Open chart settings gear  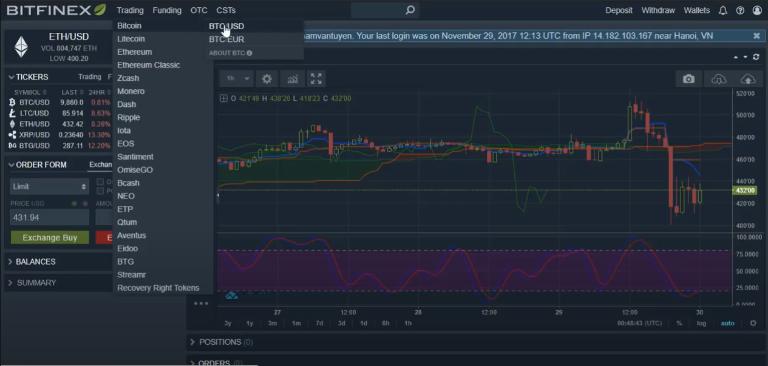(266, 78)
